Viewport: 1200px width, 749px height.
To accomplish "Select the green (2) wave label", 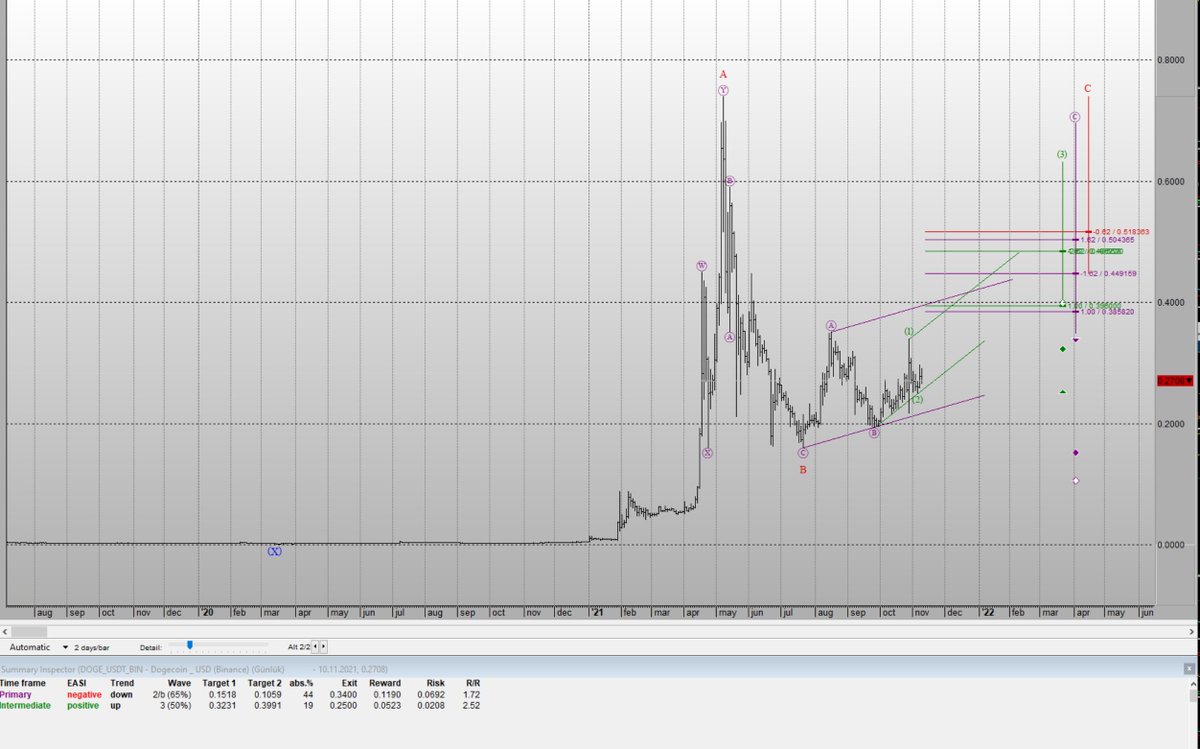I will [x=918, y=400].
